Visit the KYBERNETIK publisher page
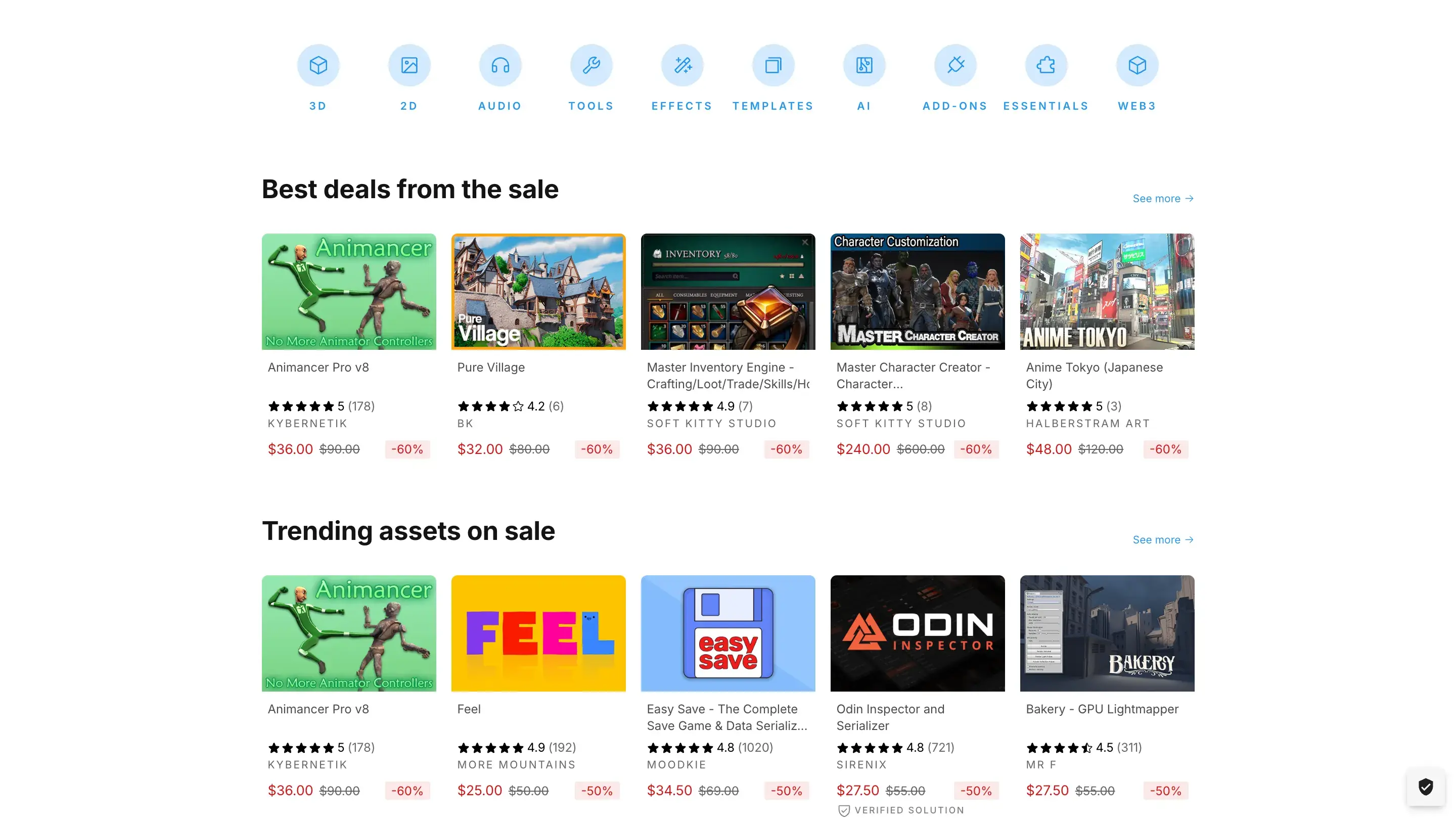 point(308,423)
